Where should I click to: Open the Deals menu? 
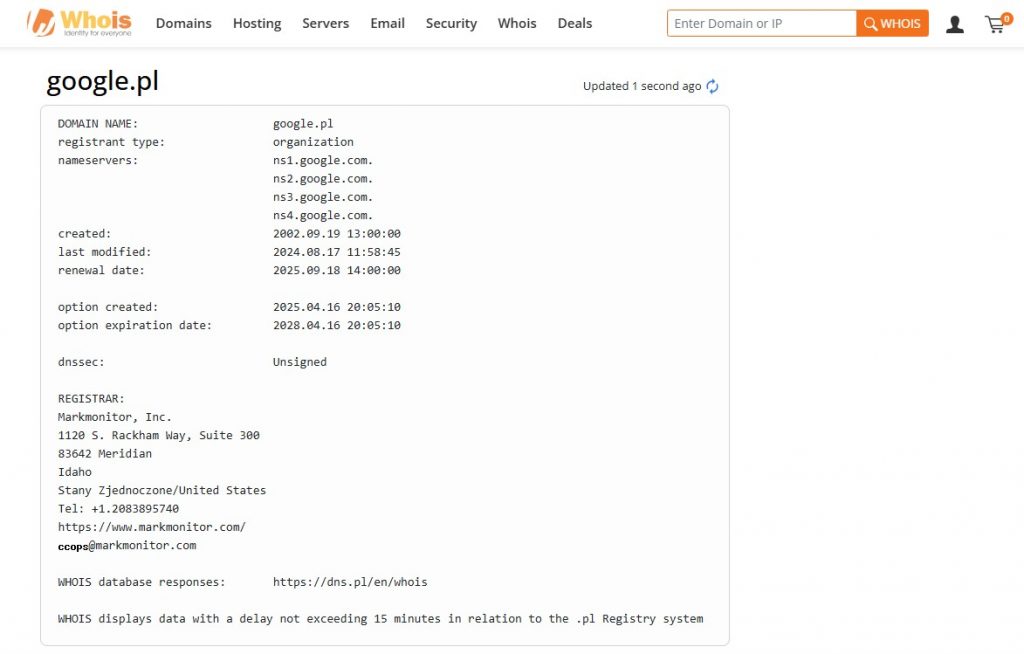click(x=575, y=24)
